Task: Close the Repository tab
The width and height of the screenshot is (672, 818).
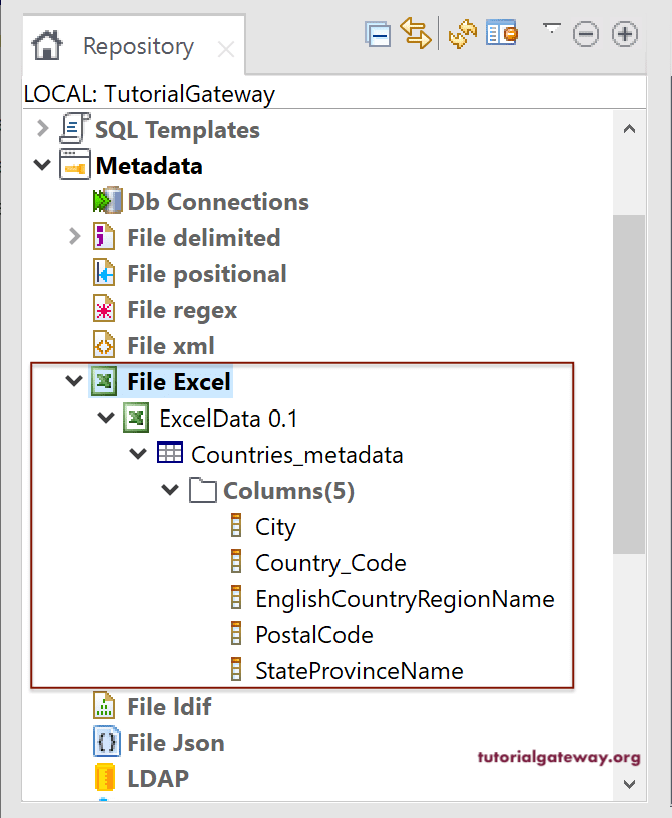Action: 225,50
